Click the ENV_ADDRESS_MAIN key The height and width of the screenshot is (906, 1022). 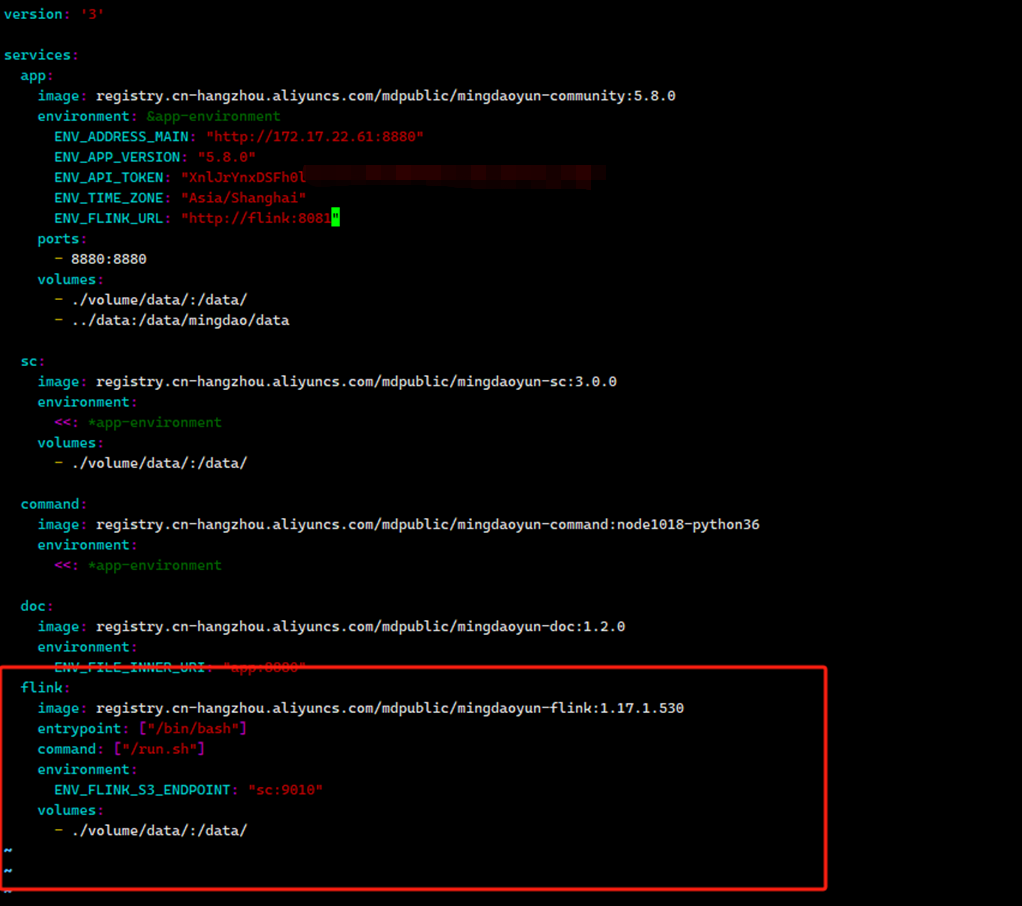pos(121,137)
